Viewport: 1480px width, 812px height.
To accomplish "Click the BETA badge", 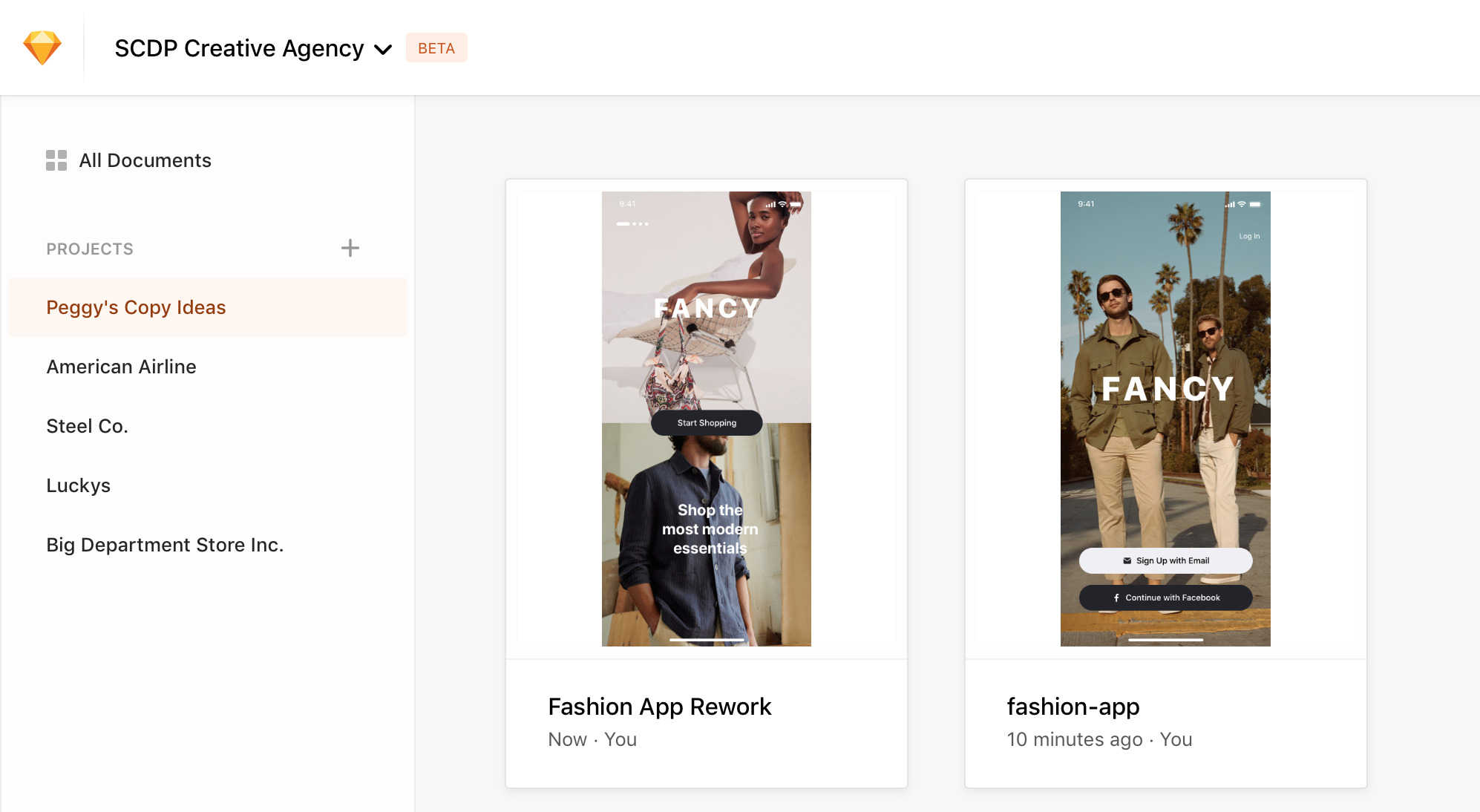I will click(x=436, y=48).
